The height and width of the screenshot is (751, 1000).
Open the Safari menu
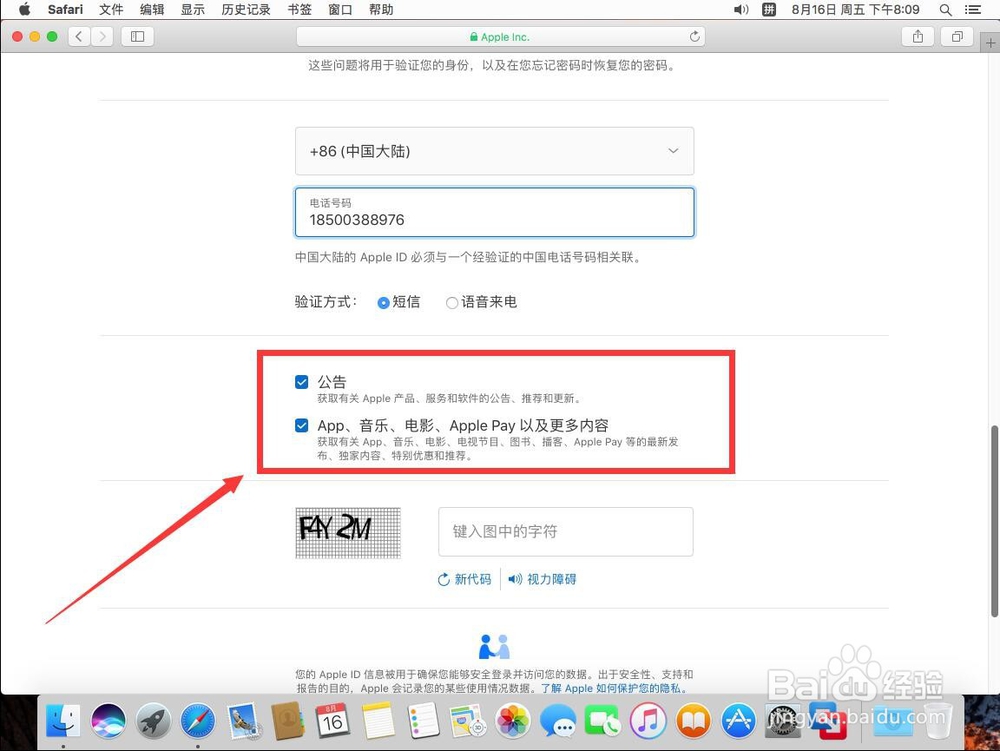coord(65,10)
